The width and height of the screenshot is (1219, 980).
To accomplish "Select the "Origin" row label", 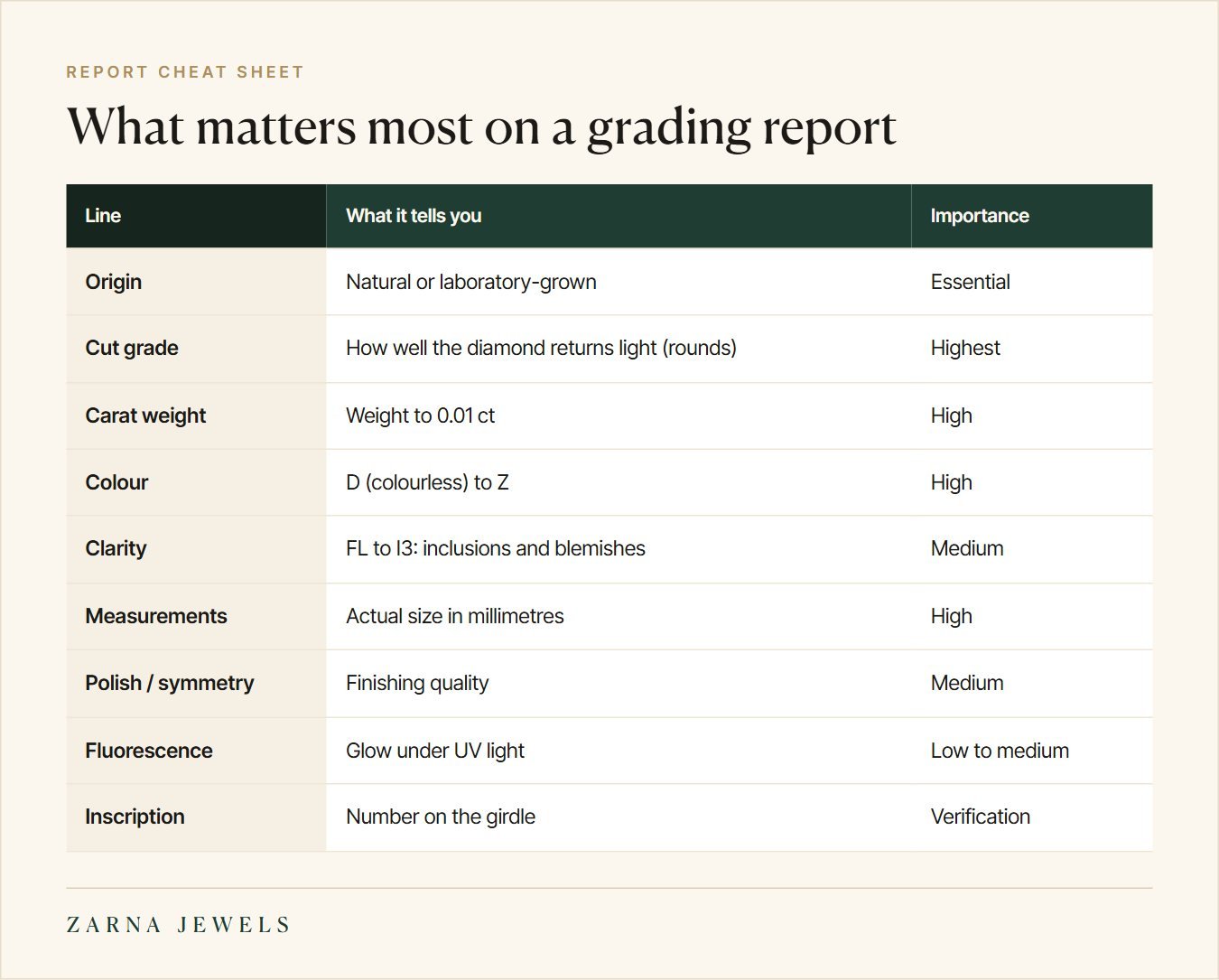I will pos(114,282).
